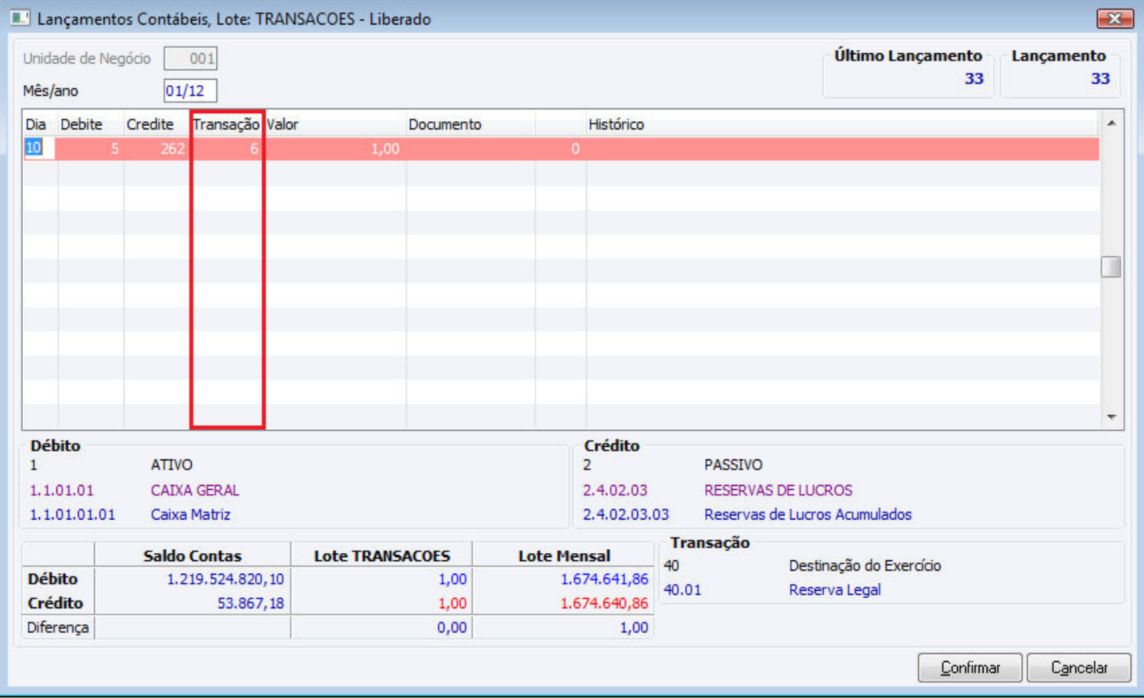The height and width of the screenshot is (698, 1144).
Task: Close the Lançamentos Contábeis window
Action: [x=1114, y=18]
